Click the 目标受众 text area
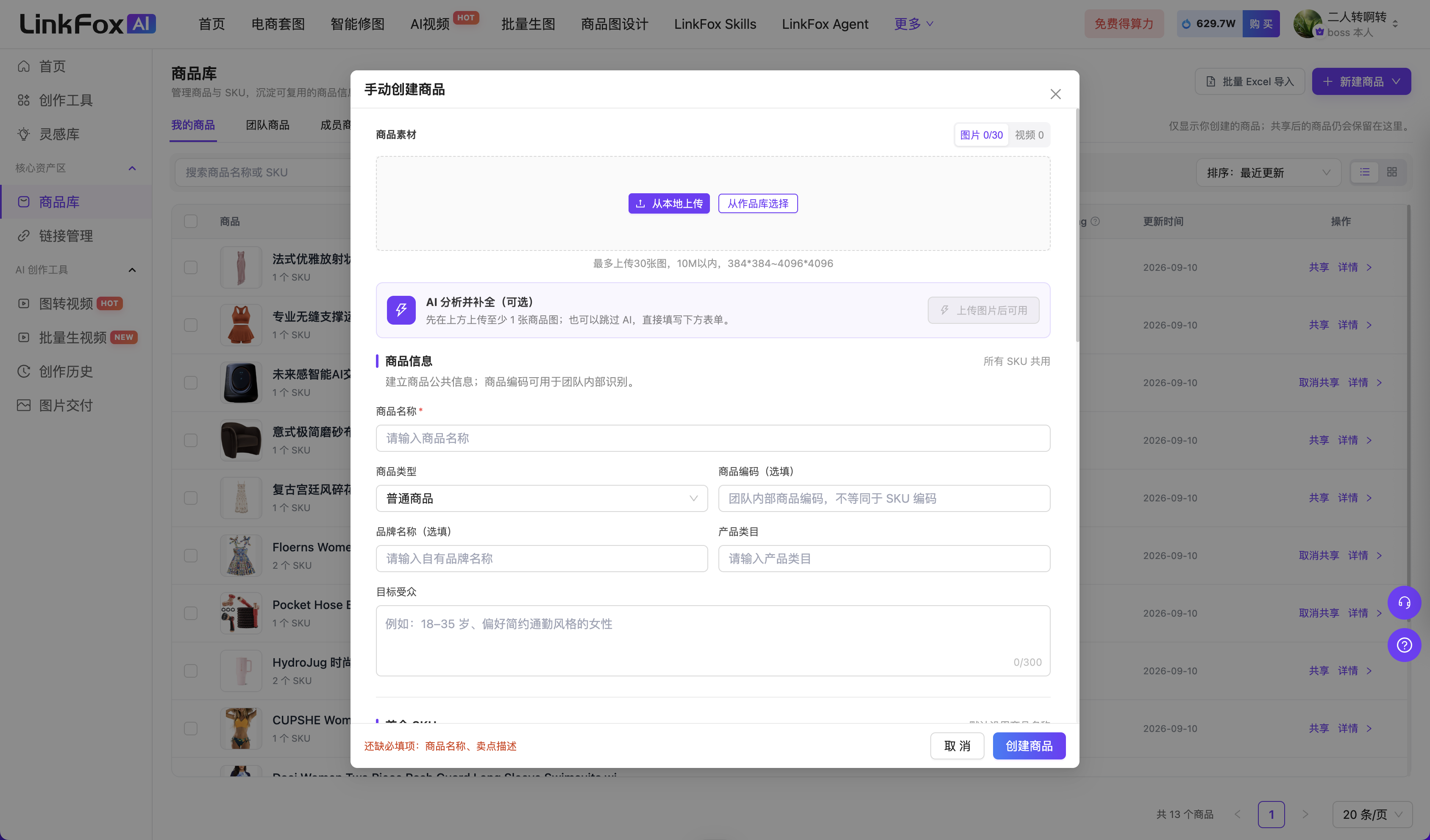The height and width of the screenshot is (840, 1430). click(713, 641)
